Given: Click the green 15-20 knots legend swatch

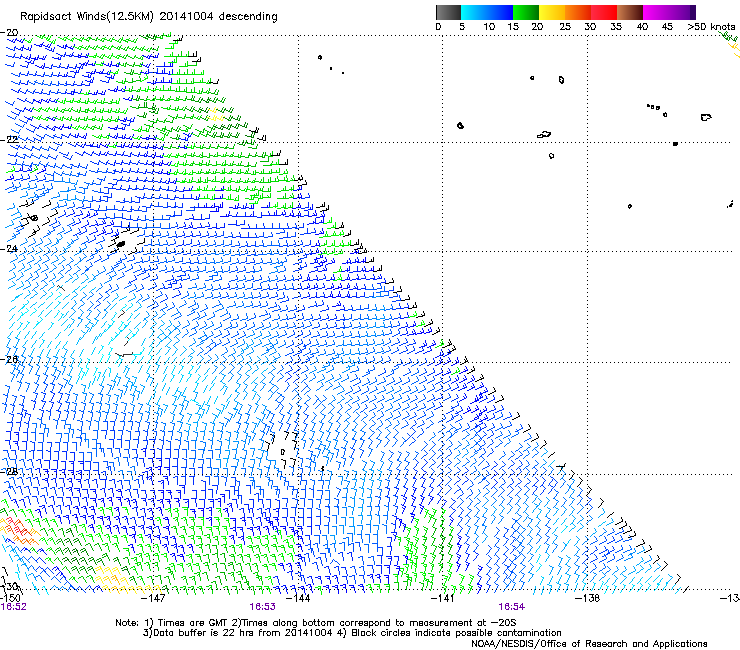Looking at the screenshot, I should point(526,12).
